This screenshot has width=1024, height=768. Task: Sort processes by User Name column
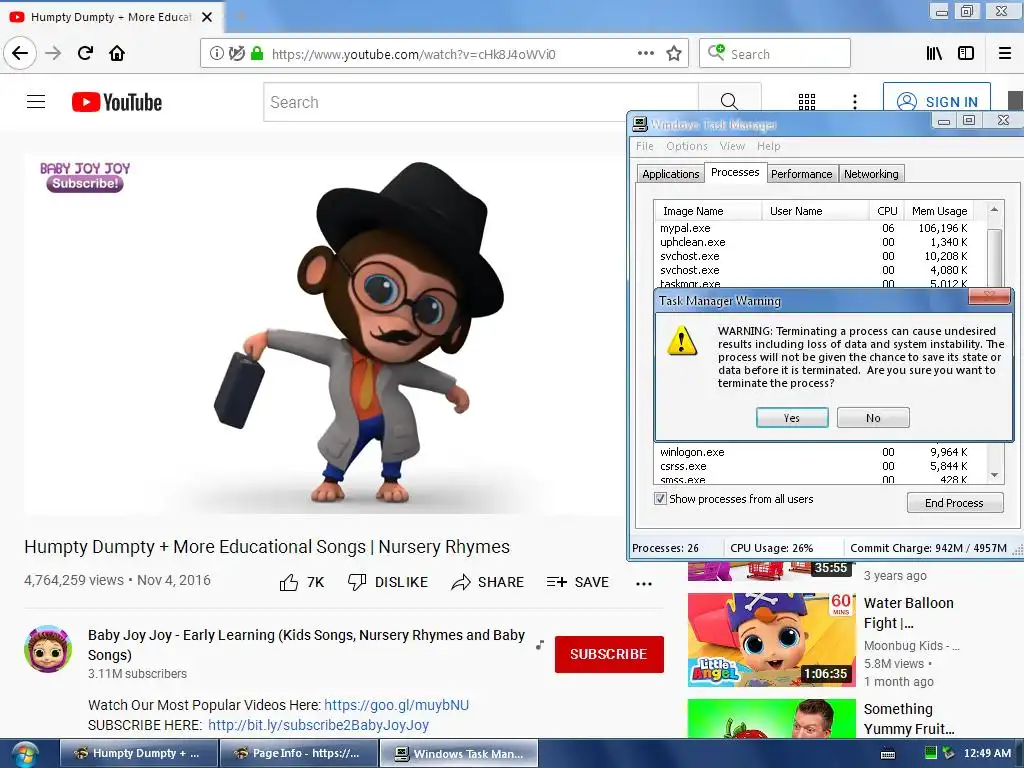click(x=815, y=211)
